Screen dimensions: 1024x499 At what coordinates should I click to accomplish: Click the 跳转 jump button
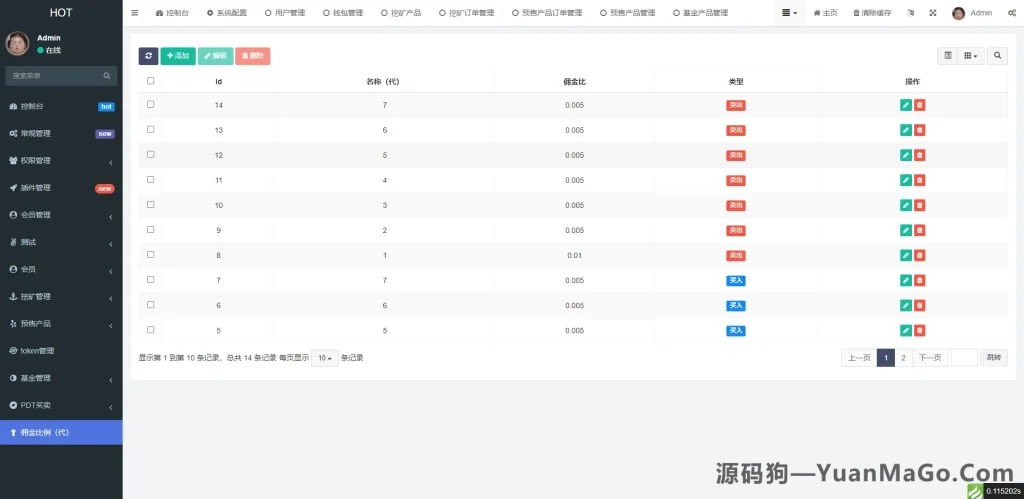click(993, 358)
